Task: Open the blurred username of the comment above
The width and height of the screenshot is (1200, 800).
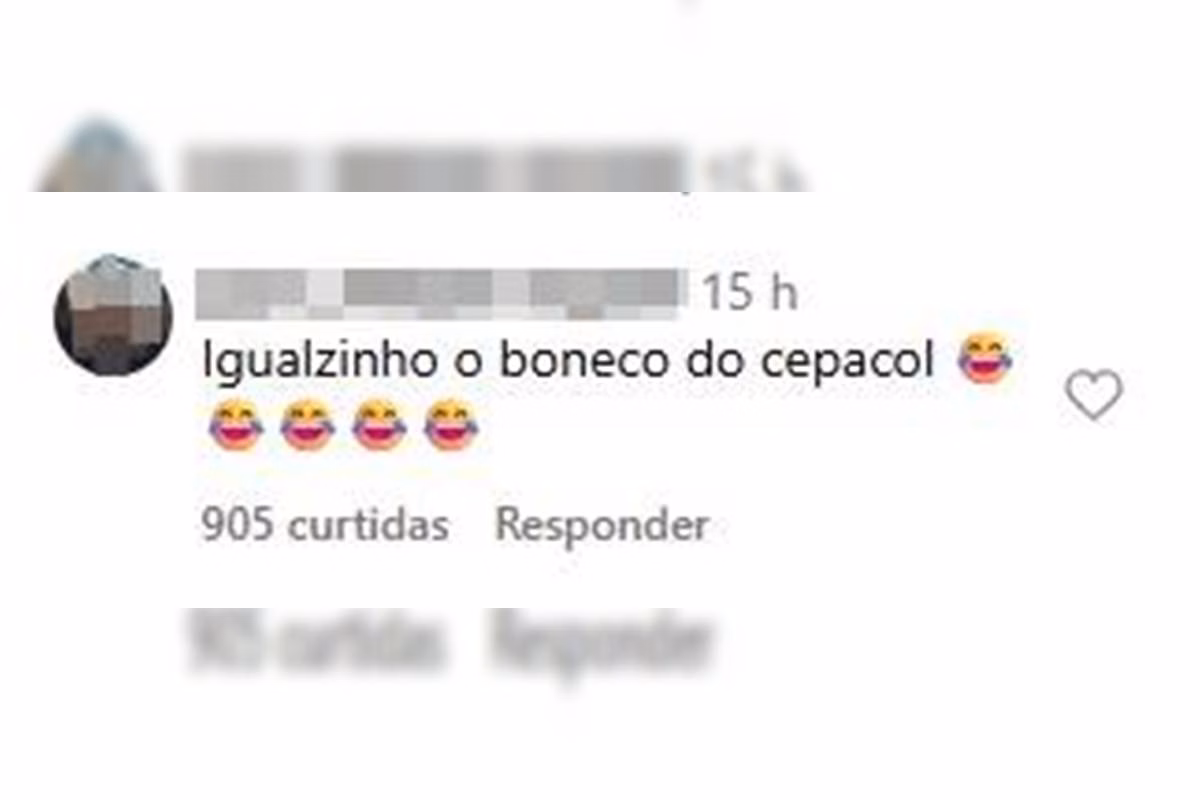Action: click(x=432, y=169)
